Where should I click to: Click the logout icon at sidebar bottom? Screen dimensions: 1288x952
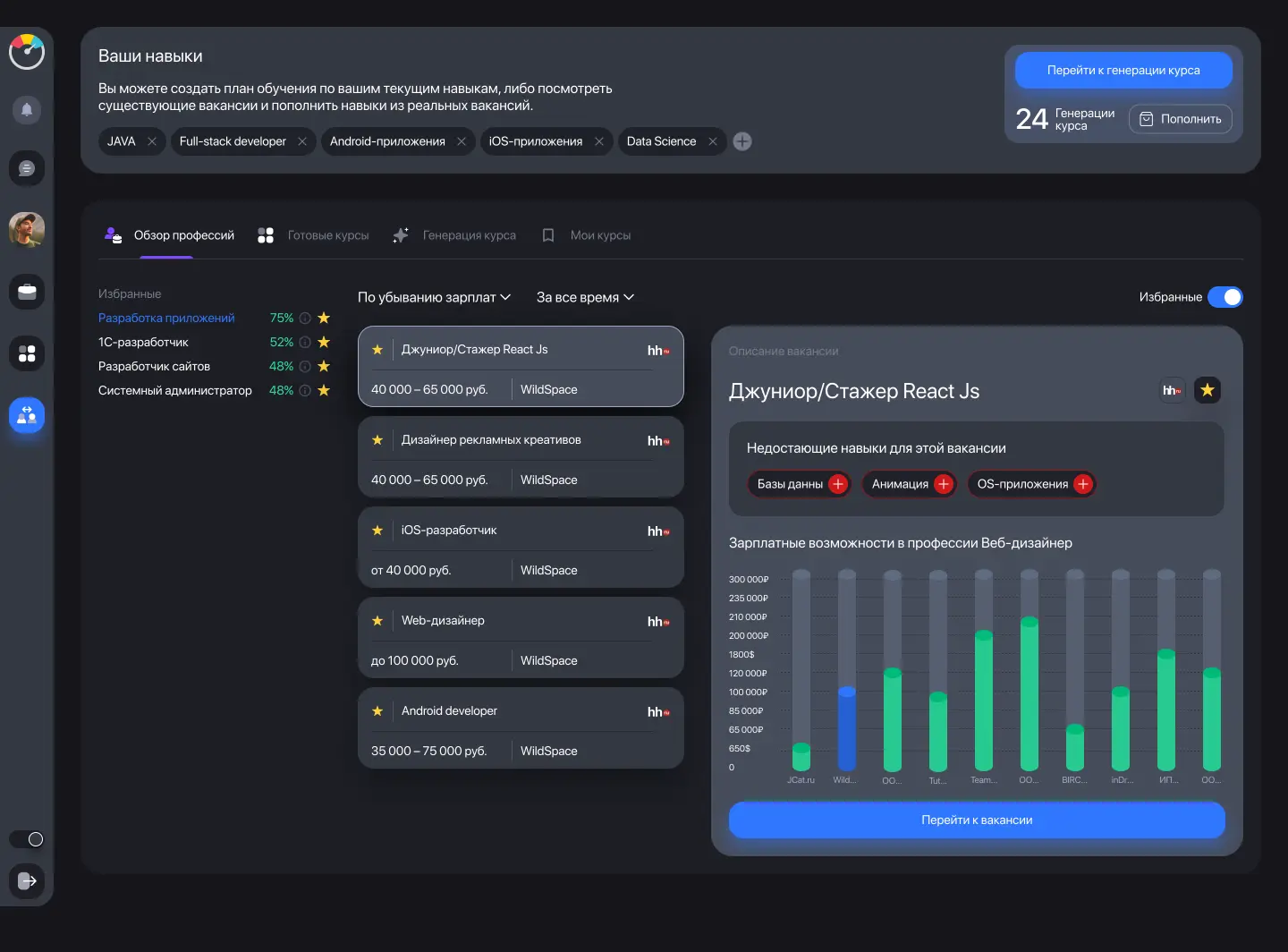(27, 880)
